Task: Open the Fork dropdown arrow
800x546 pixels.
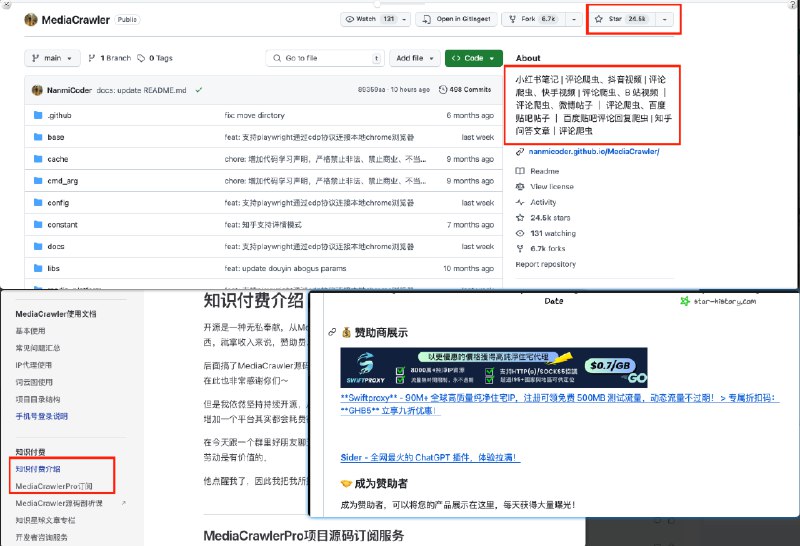Action: coord(574,19)
